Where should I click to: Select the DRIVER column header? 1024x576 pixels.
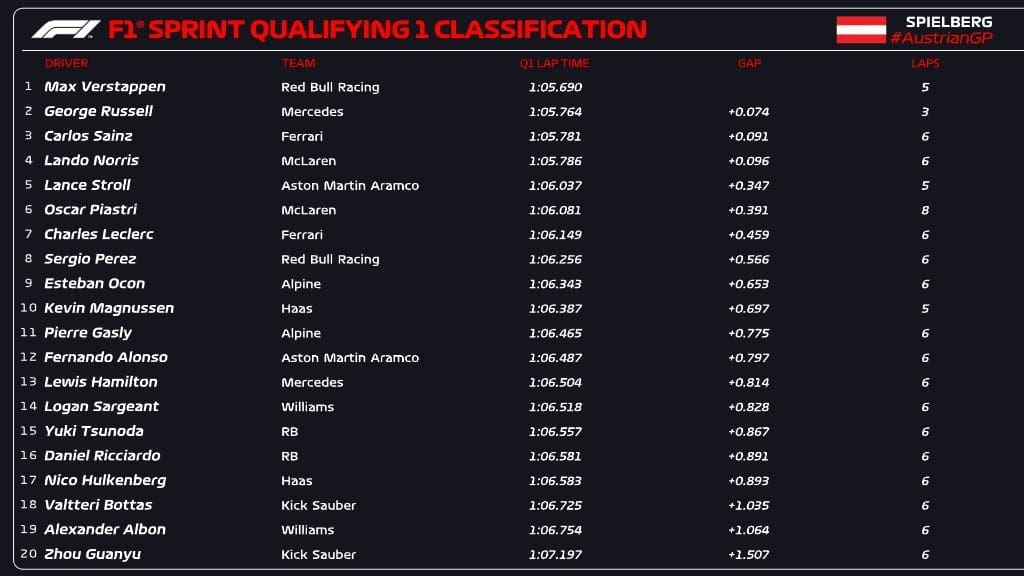click(67, 63)
